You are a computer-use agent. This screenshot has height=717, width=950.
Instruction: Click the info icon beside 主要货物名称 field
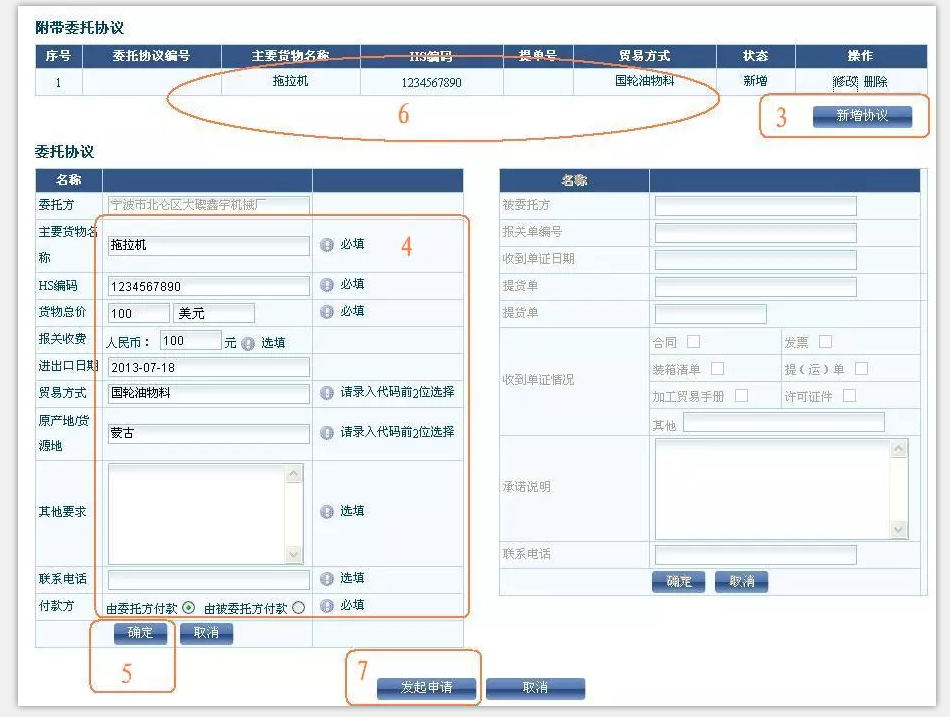(x=326, y=244)
